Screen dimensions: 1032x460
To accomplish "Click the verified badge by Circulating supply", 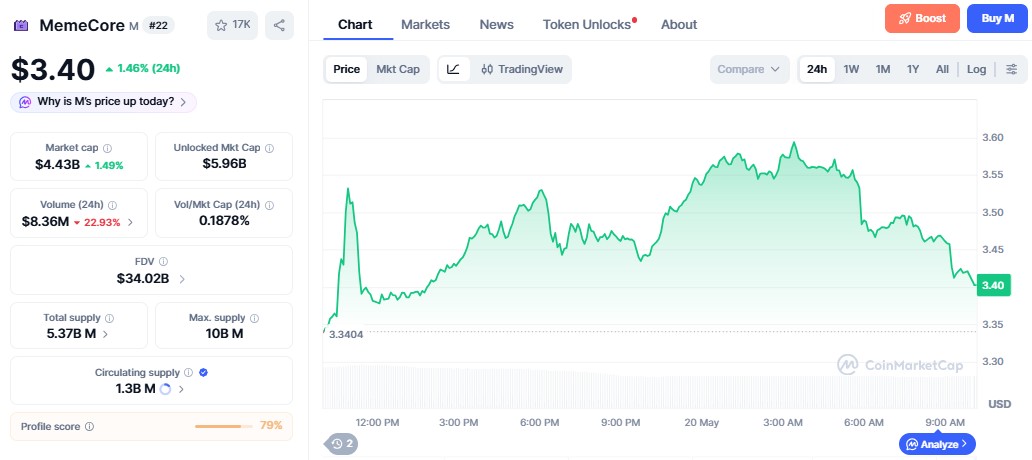I will [x=203, y=372].
